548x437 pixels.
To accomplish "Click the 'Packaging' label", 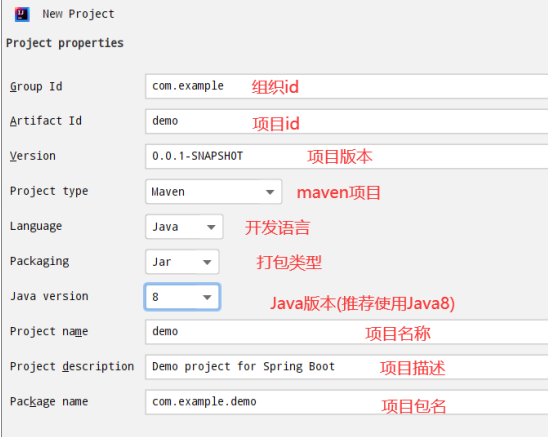I will point(39,261).
